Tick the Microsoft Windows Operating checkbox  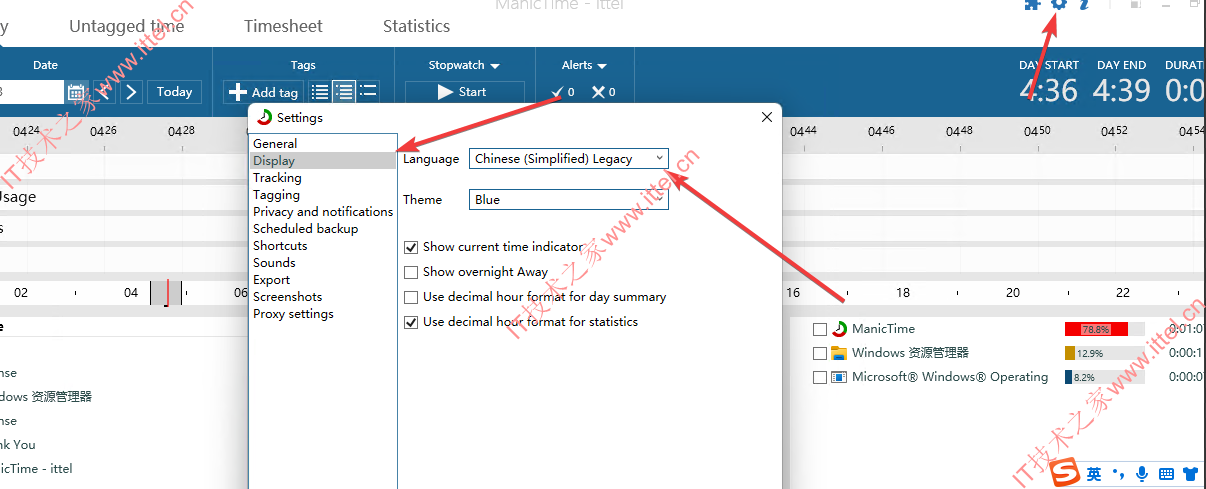(x=820, y=377)
